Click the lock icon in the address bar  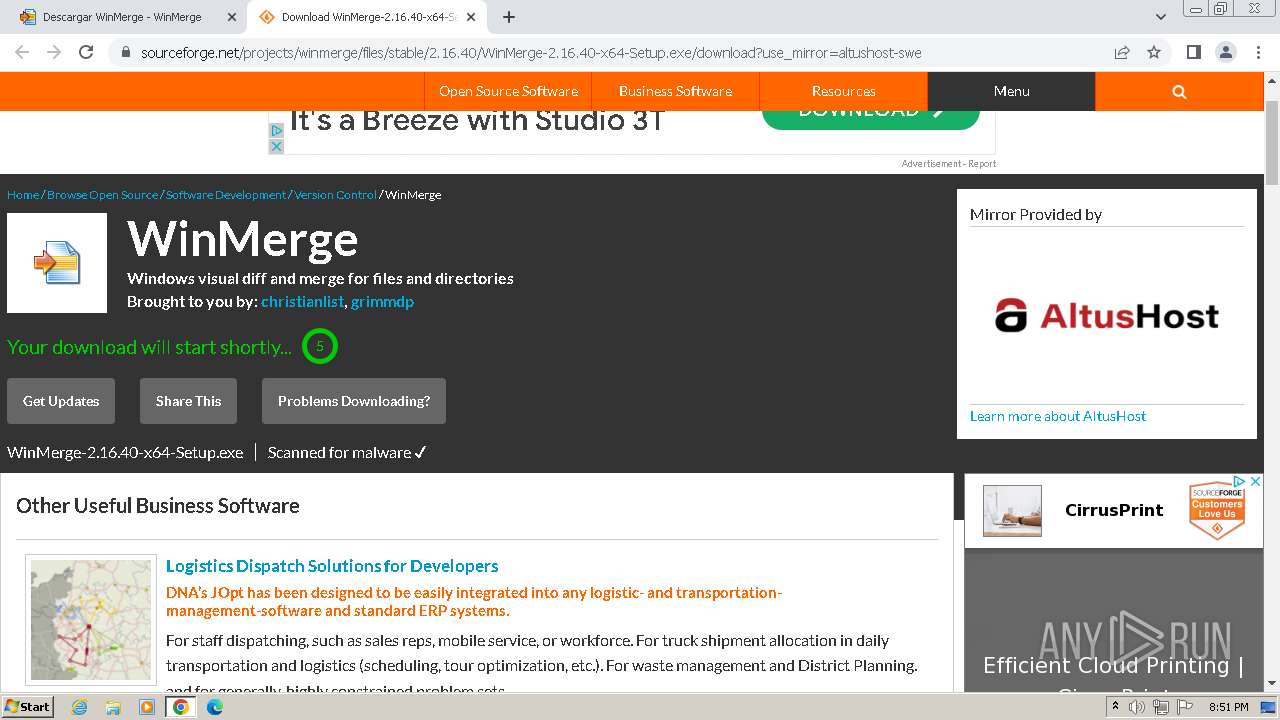126,53
